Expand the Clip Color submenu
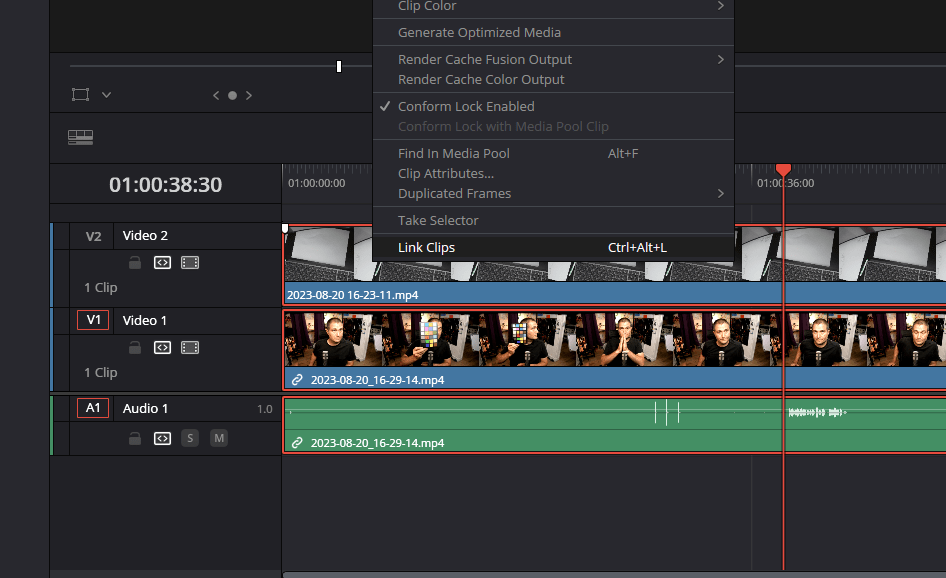 (553, 7)
